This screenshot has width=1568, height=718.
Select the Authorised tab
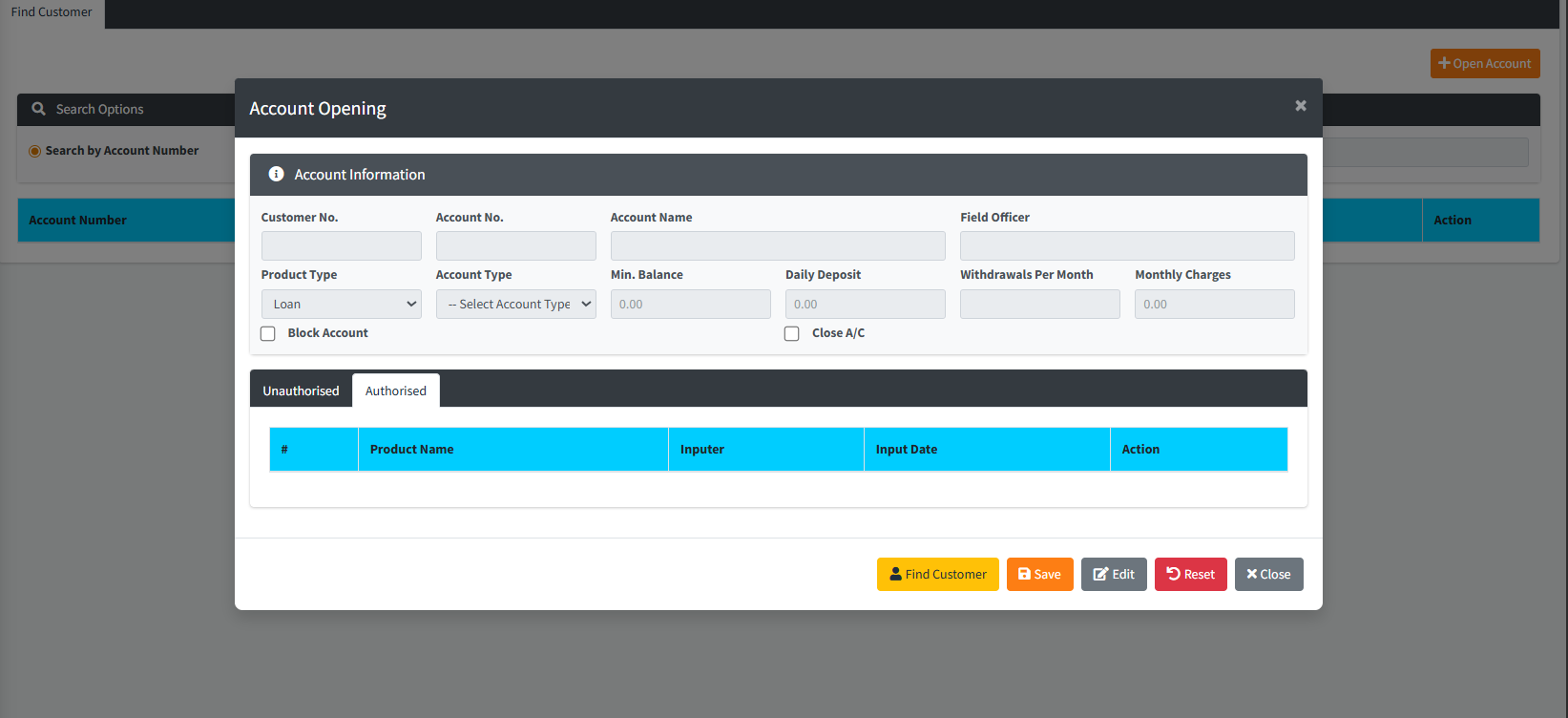tap(395, 391)
